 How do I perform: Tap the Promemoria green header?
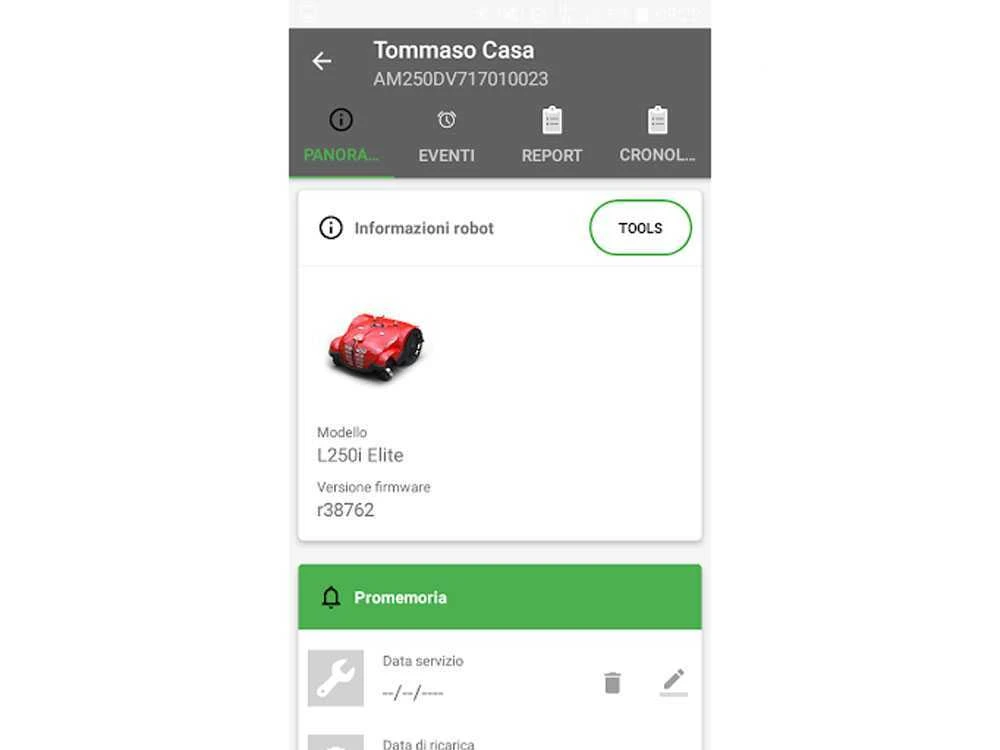[500, 597]
